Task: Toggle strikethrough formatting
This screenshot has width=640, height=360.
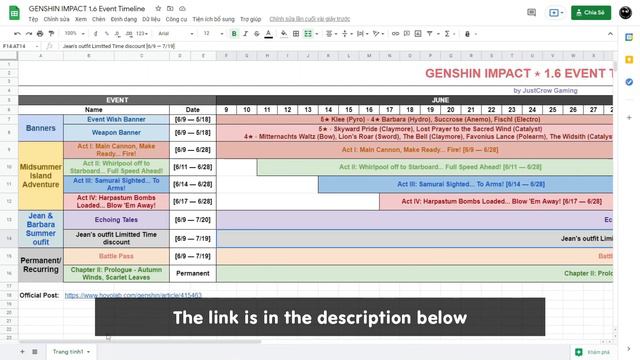Action: point(256,33)
